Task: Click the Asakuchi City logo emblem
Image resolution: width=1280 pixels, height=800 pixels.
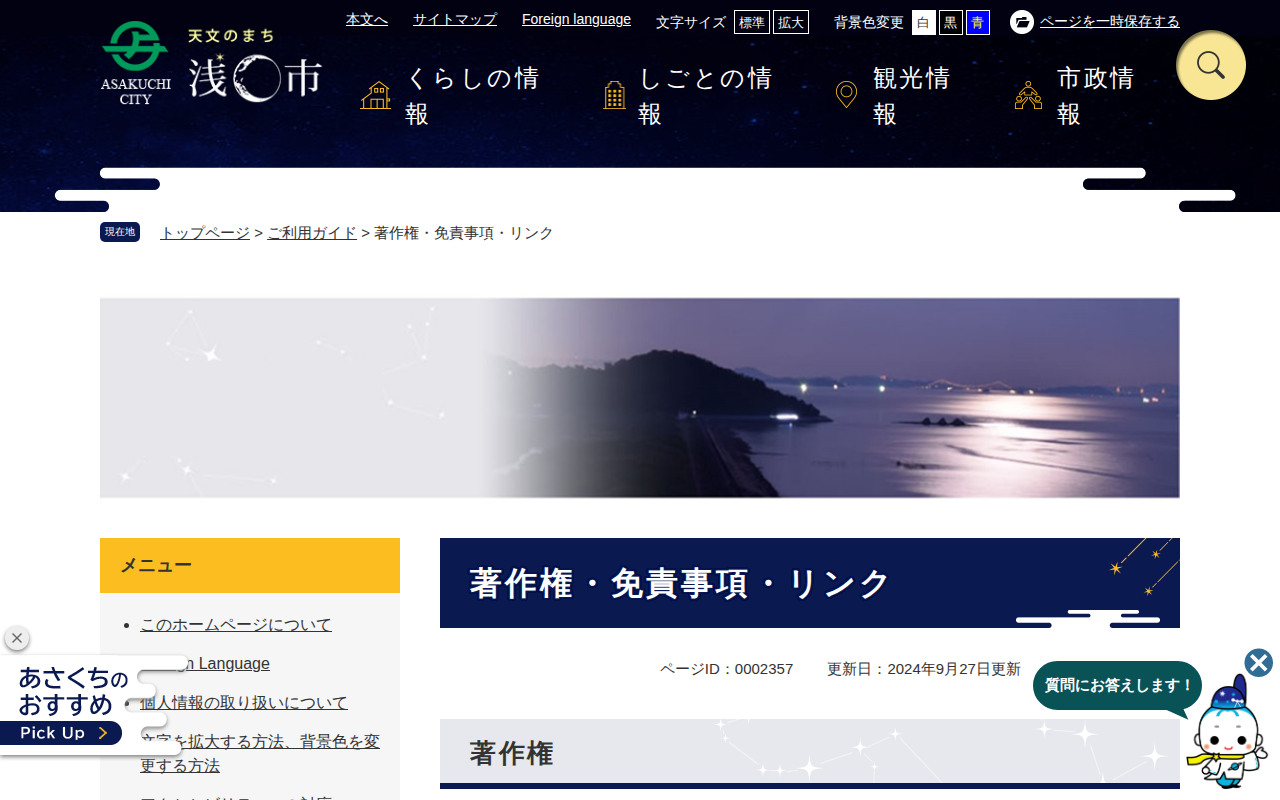Action: click(x=136, y=63)
